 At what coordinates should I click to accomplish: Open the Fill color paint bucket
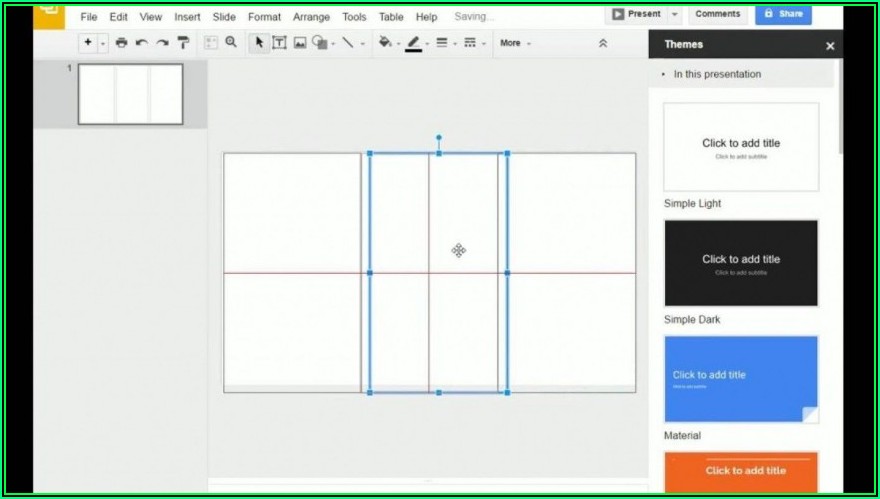click(384, 43)
